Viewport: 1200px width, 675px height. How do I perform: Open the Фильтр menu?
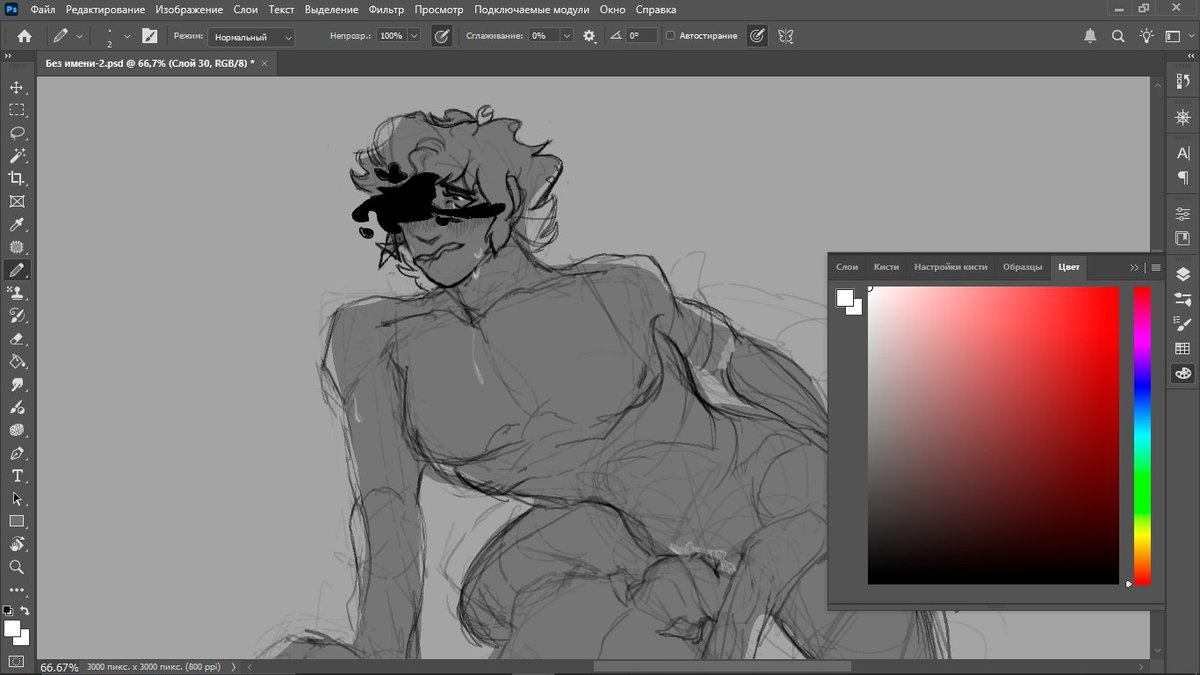click(386, 9)
